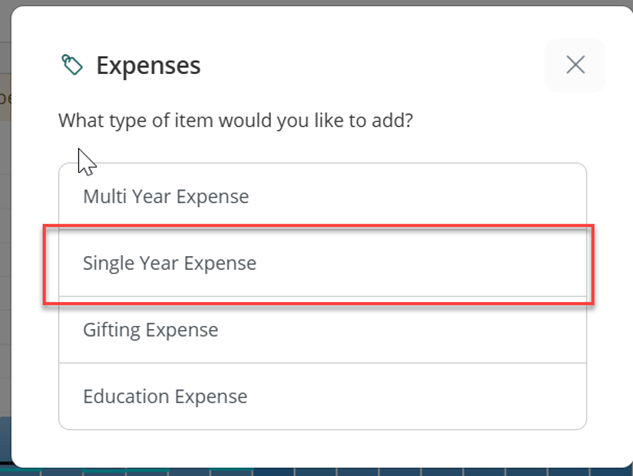Select the orange highlighted cell behind the dialog
633x476 pixels.
tap(5, 97)
